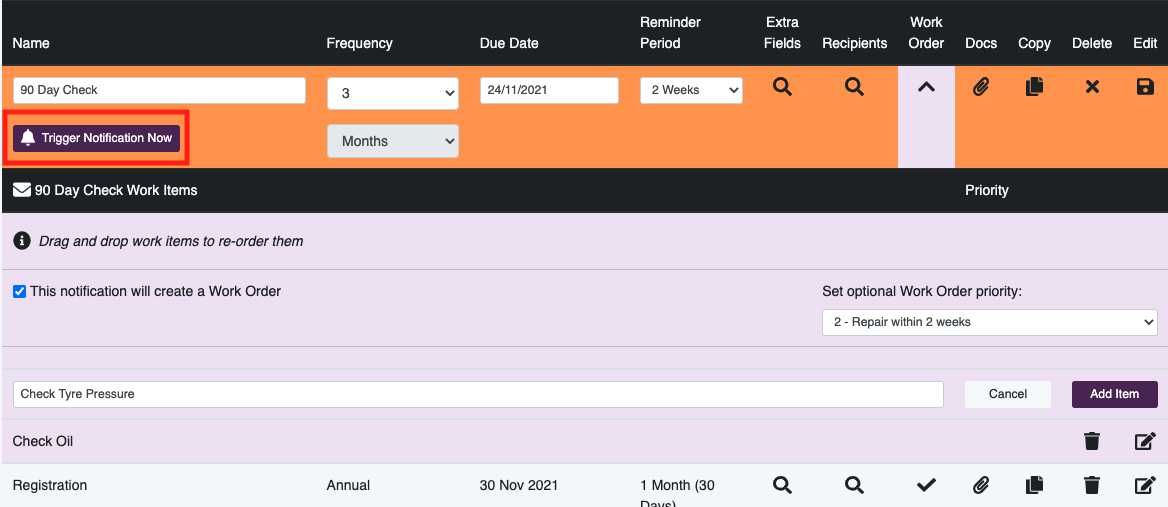Click the Check Tyre Pressure input field
The image size is (1168, 507).
[x=478, y=394]
